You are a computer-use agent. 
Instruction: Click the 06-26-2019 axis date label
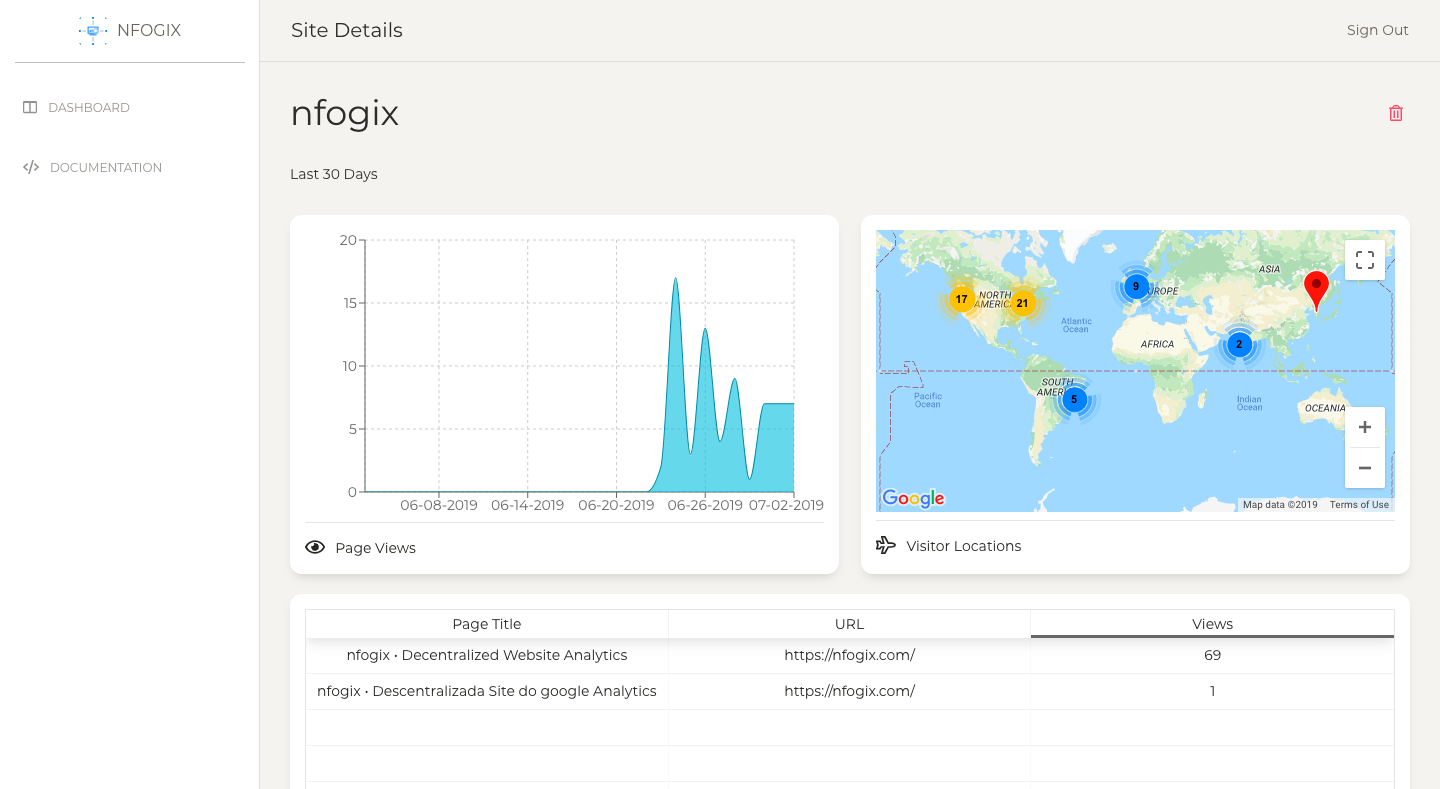click(705, 505)
